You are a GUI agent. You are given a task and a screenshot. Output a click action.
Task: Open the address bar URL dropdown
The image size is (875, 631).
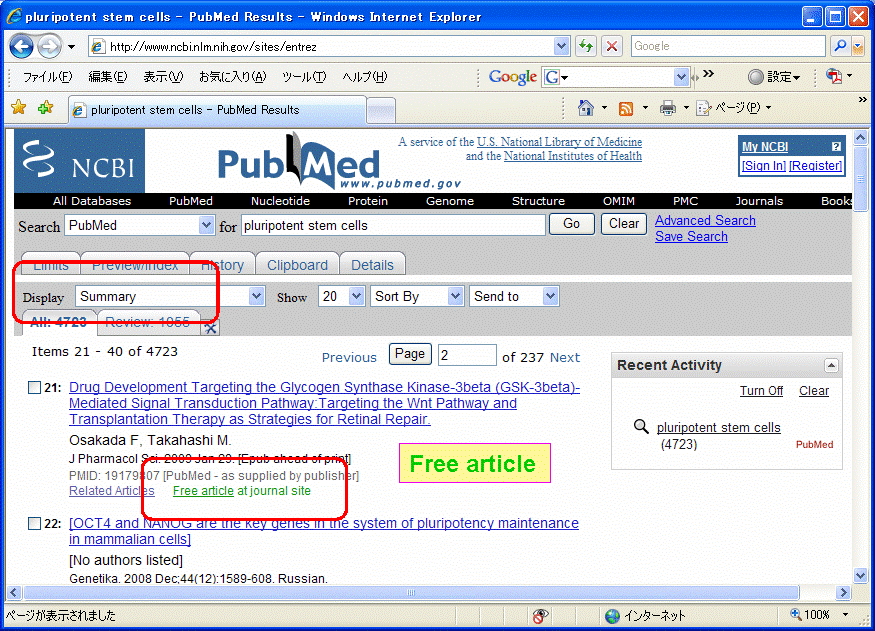(x=561, y=46)
